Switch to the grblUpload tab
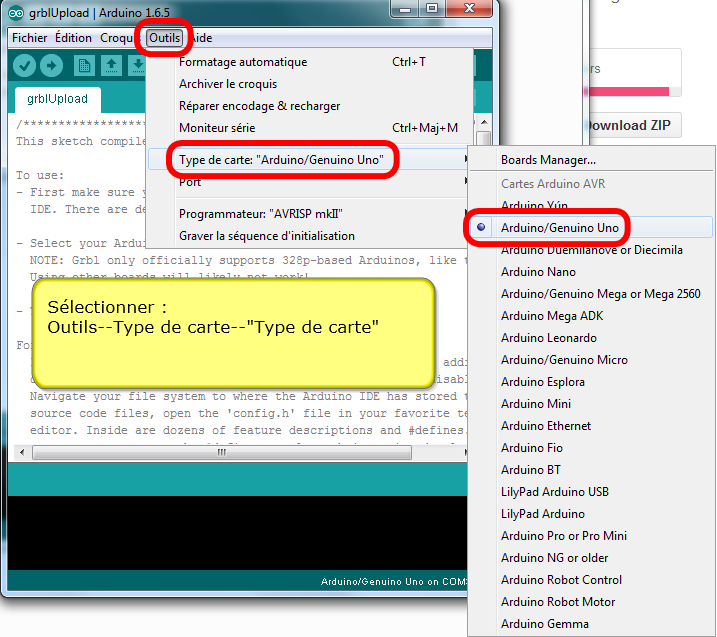 58,99
